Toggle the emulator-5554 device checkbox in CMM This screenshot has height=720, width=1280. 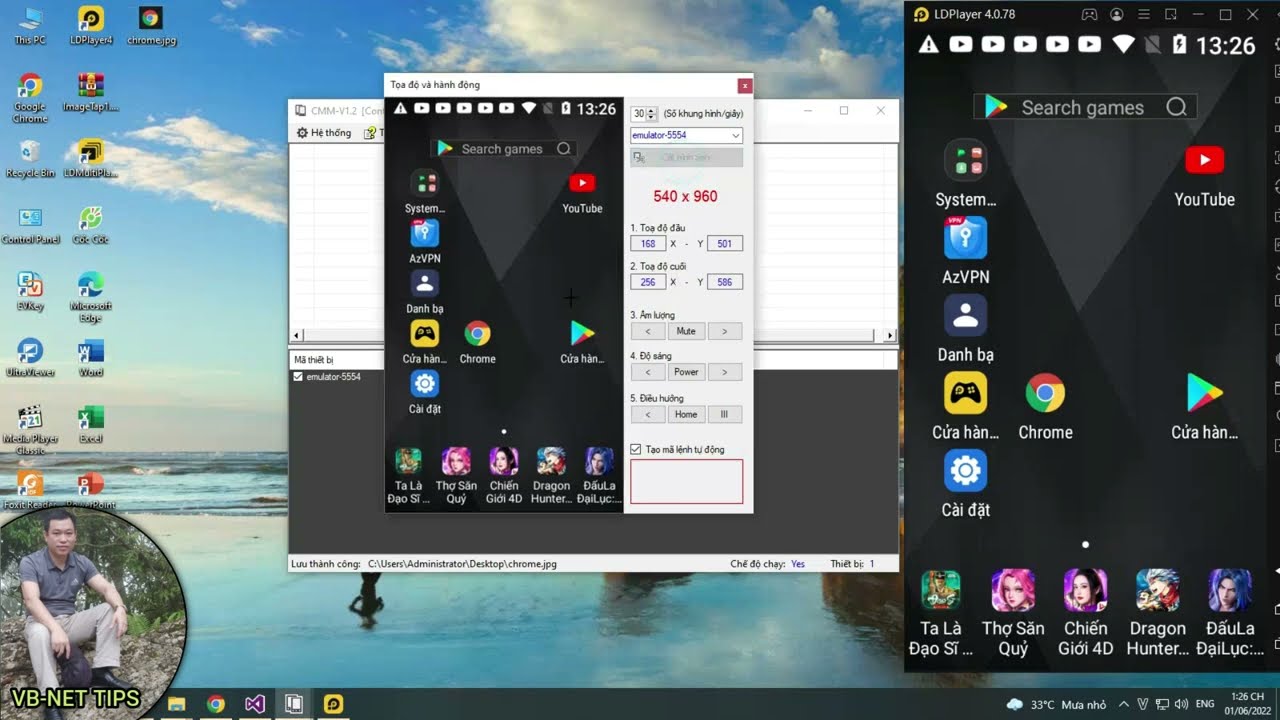tap(298, 377)
